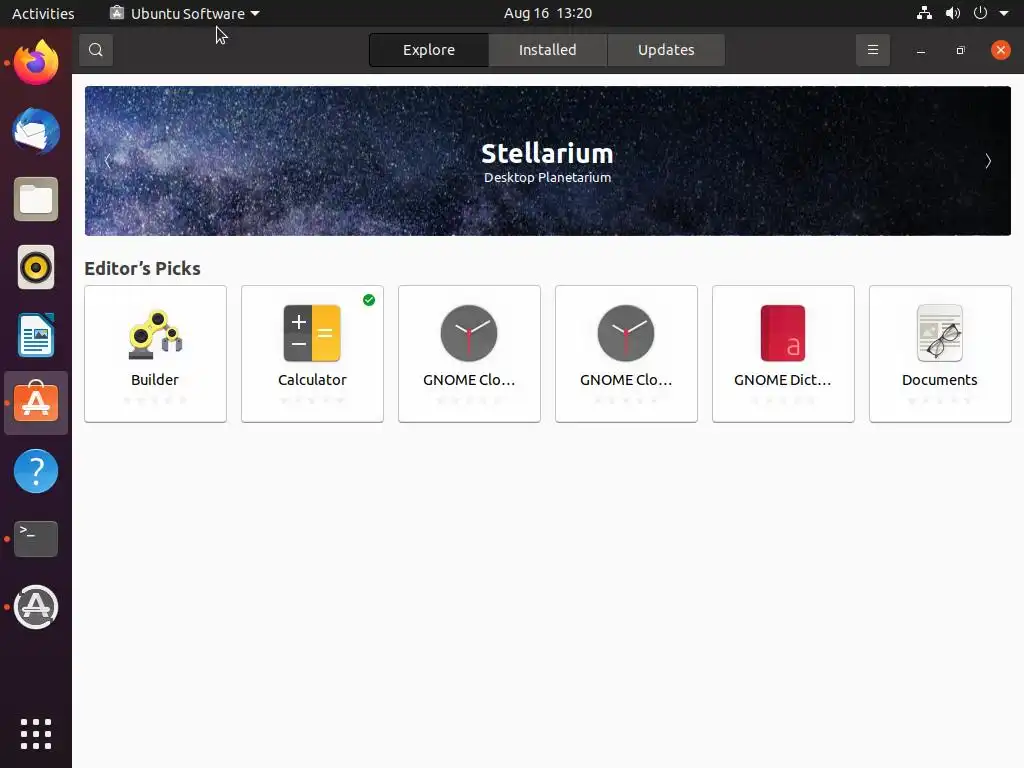Click the Desktop Planetarium subtitle
The width and height of the screenshot is (1024, 768).
click(x=547, y=178)
